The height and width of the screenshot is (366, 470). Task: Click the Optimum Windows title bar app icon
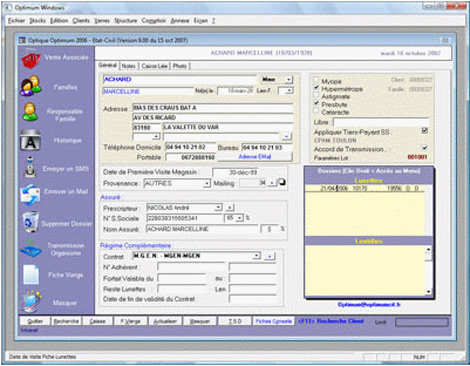(9, 7)
